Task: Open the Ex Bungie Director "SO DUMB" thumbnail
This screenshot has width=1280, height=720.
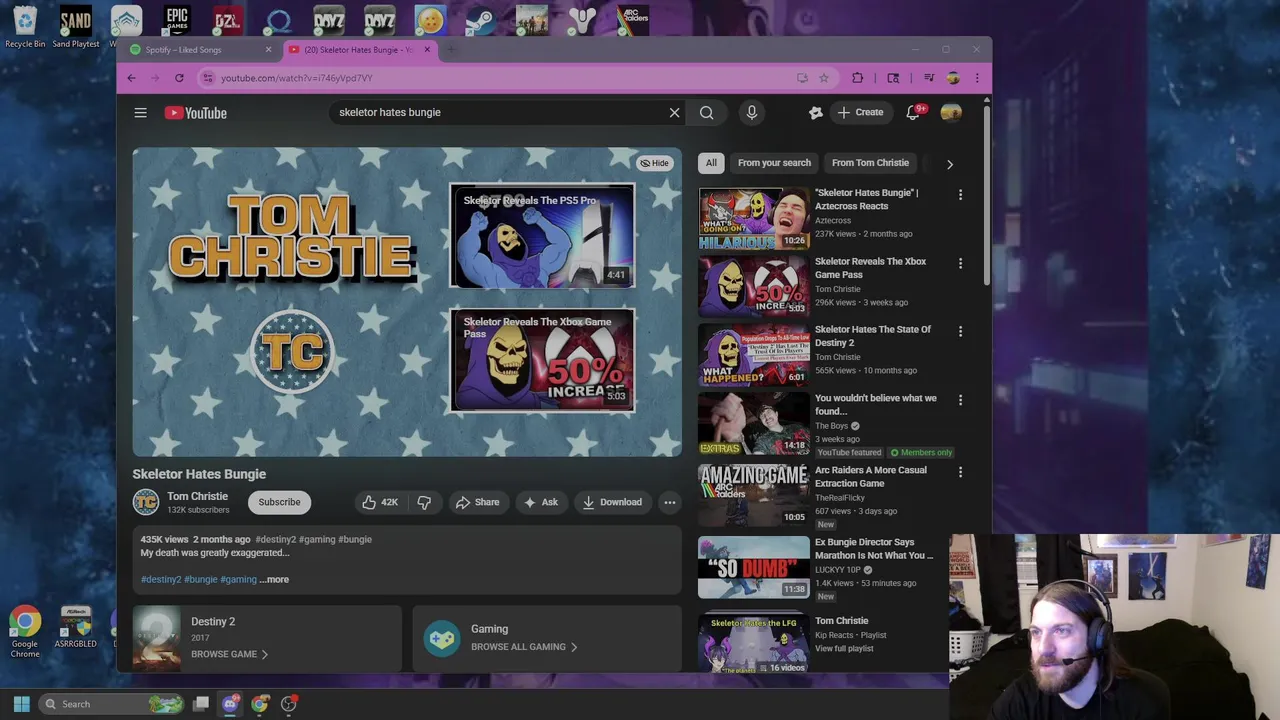Action: 754,567
